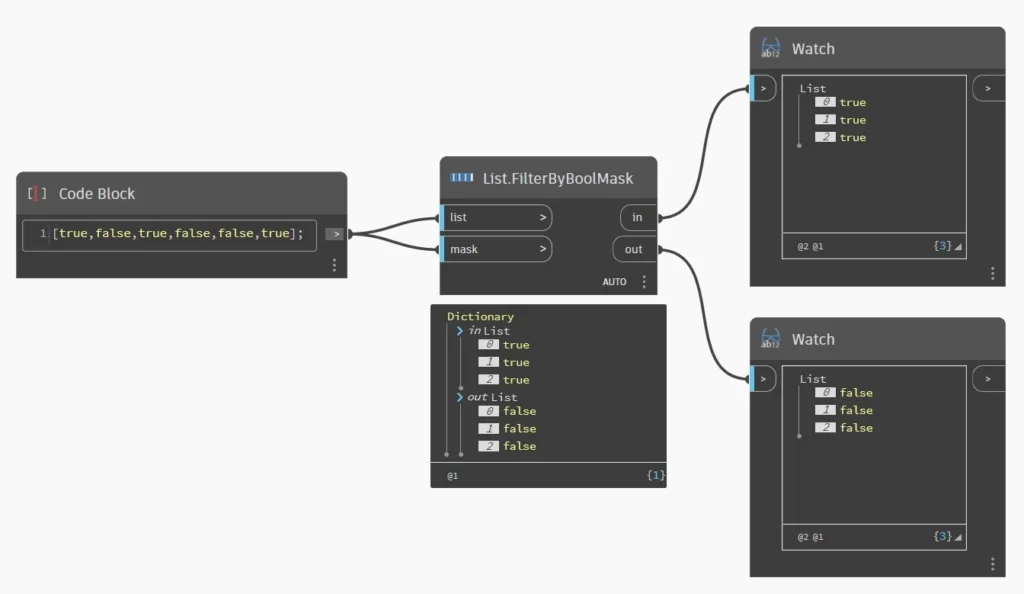This screenshot has height=594, width=1024.
Task: Select index 1 false in bottom Watch
Action: [844, 411]
